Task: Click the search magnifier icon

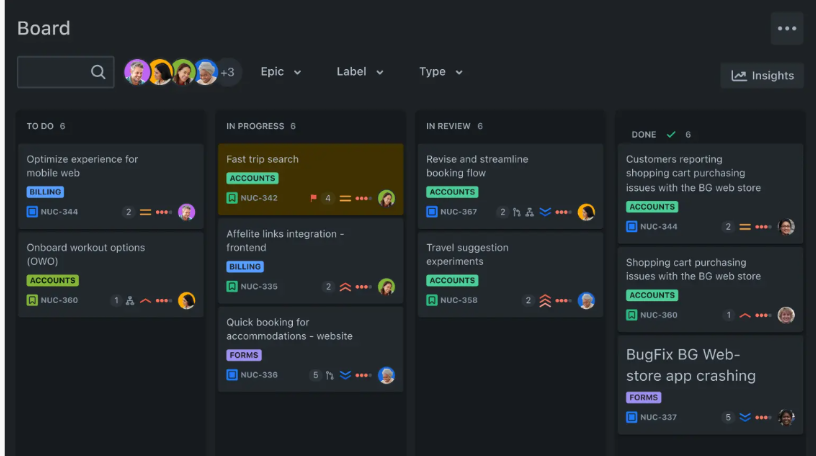Action: click(98, 72)
